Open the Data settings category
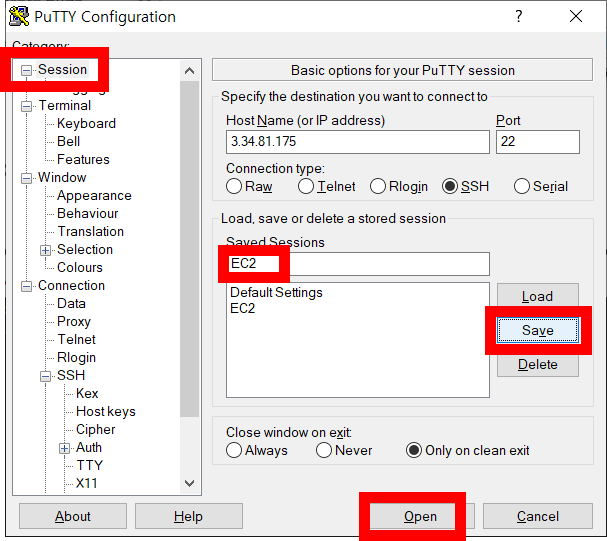The height and width of the screenshot is (541, 607). click(x=71, y=303)
